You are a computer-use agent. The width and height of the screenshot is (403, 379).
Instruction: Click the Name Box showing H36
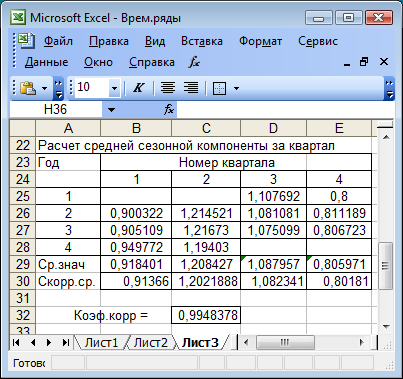point(56,109)
